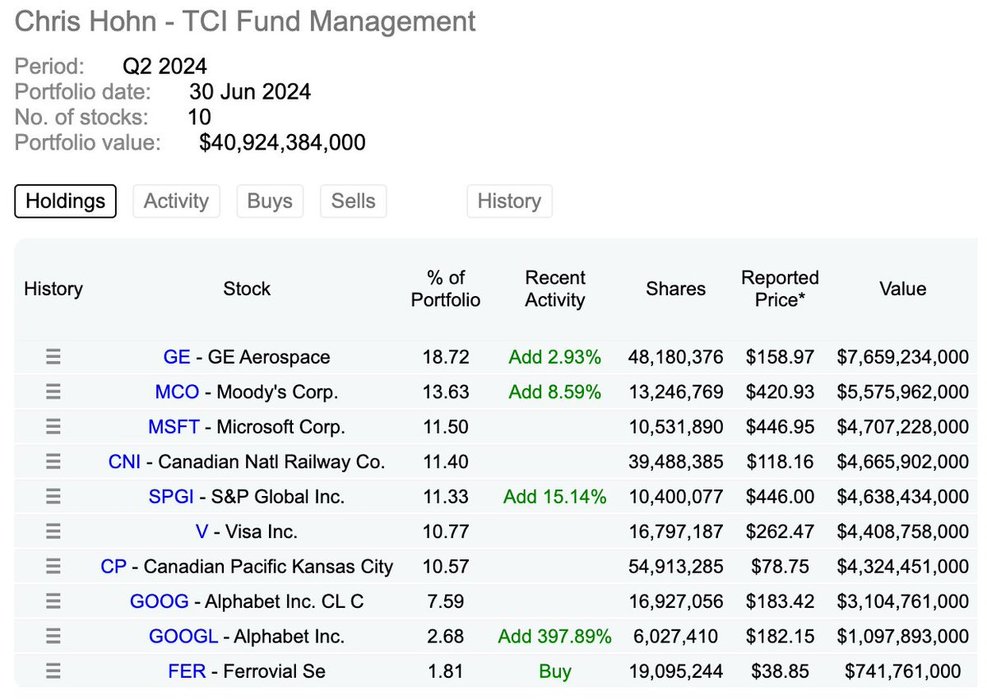Viewport: 987px width, 700px height.
Task: Open history icon for GE Aerospace row
Action: 53,357
